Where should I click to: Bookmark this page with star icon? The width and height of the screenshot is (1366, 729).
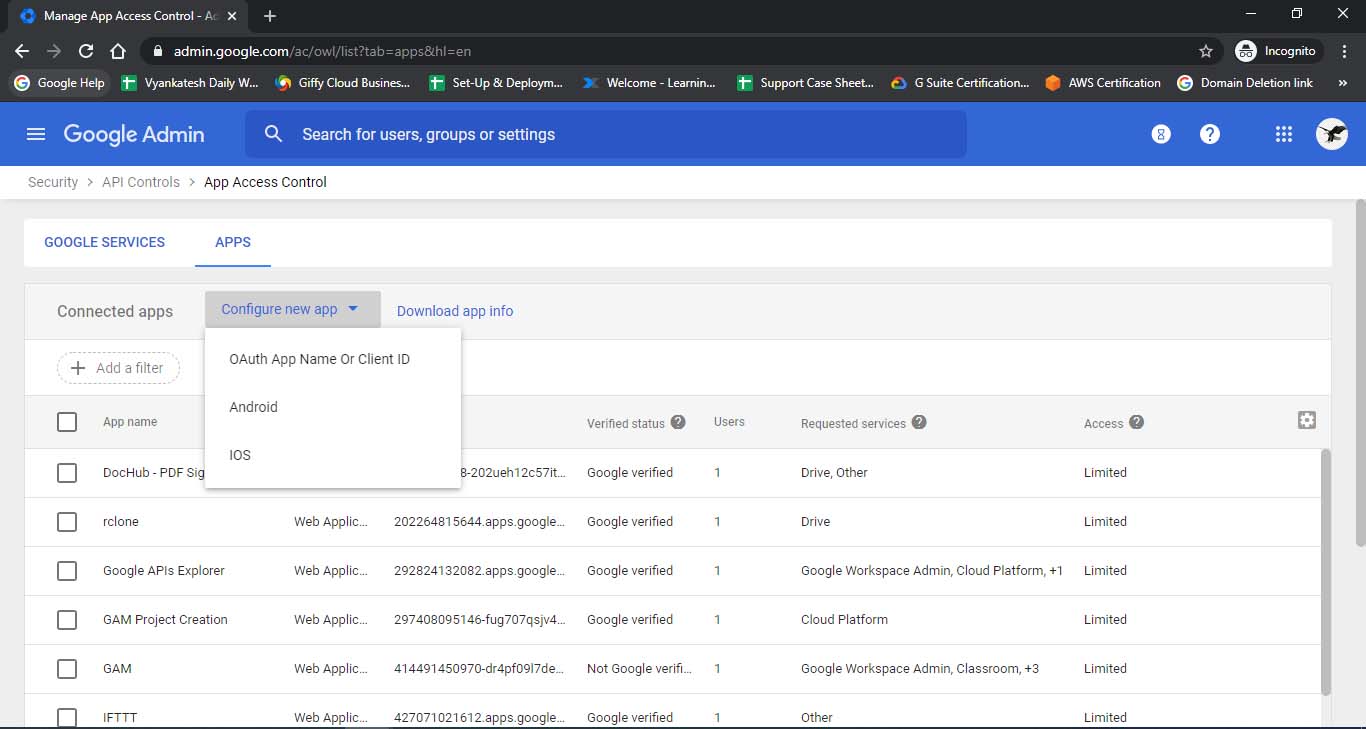1206,51
